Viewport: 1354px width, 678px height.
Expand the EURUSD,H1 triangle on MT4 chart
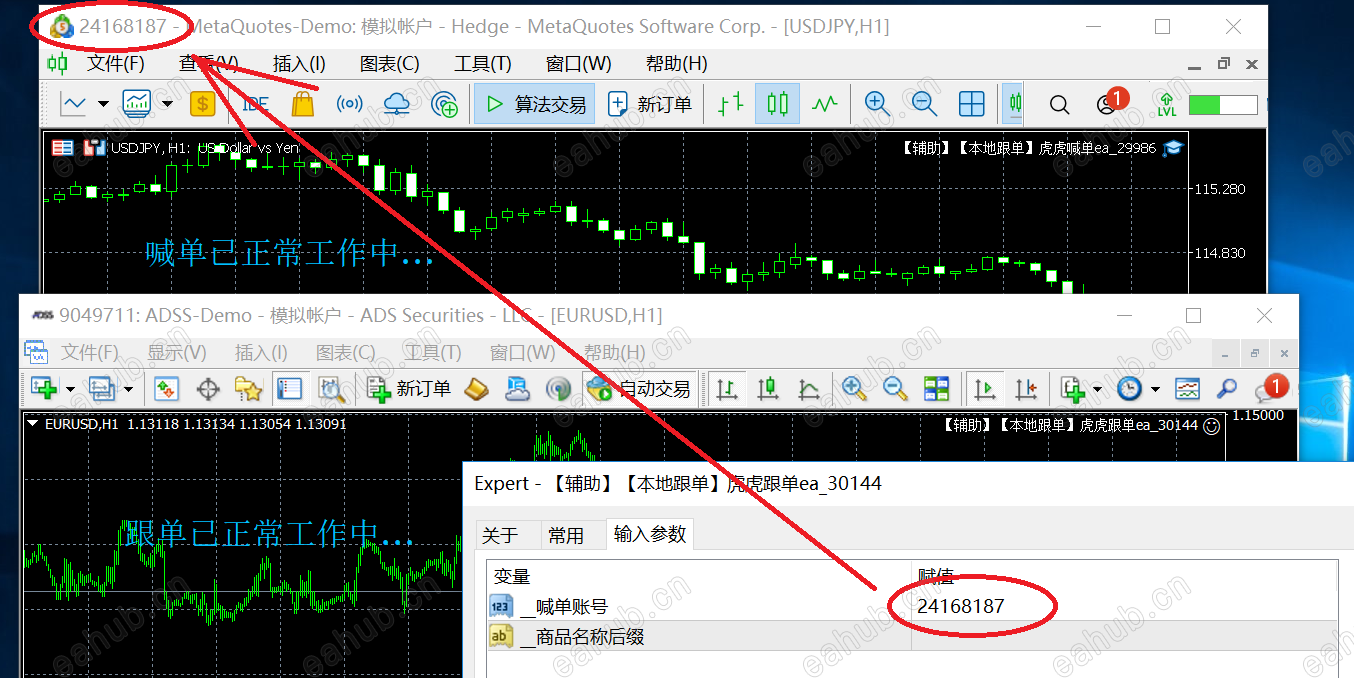pyautogui.click(x=34, y=424)
